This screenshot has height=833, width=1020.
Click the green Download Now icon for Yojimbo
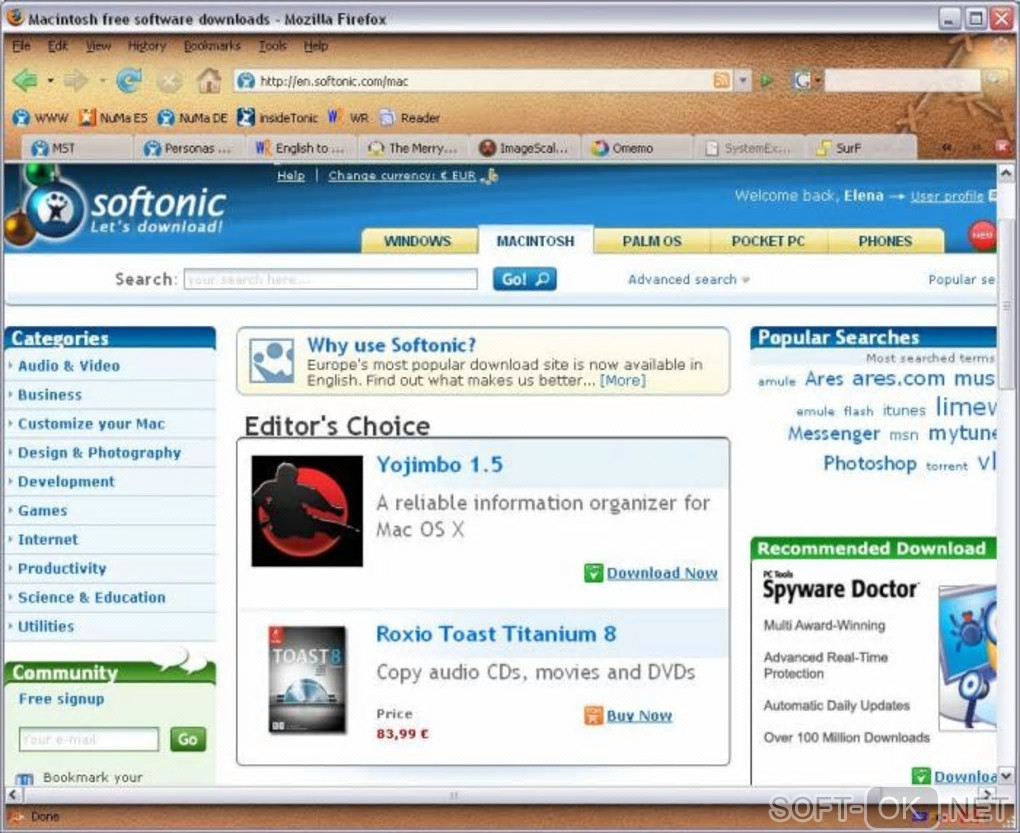coord(593,573)
